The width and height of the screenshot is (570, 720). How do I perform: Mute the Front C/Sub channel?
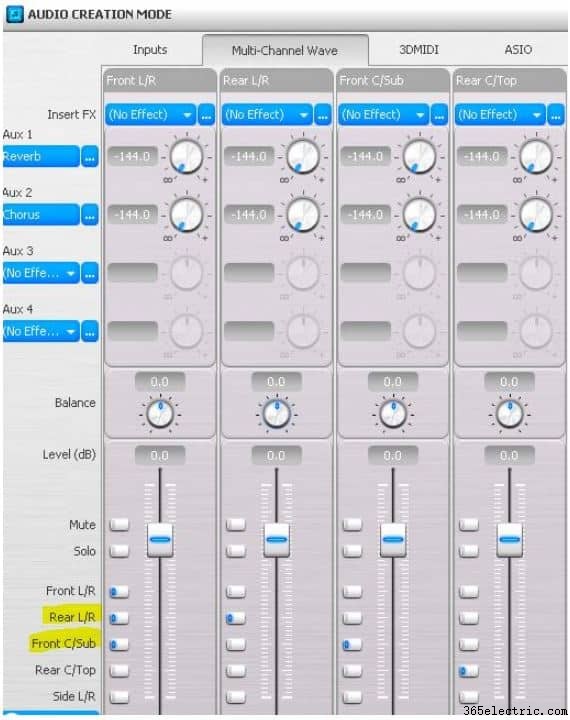352,525
